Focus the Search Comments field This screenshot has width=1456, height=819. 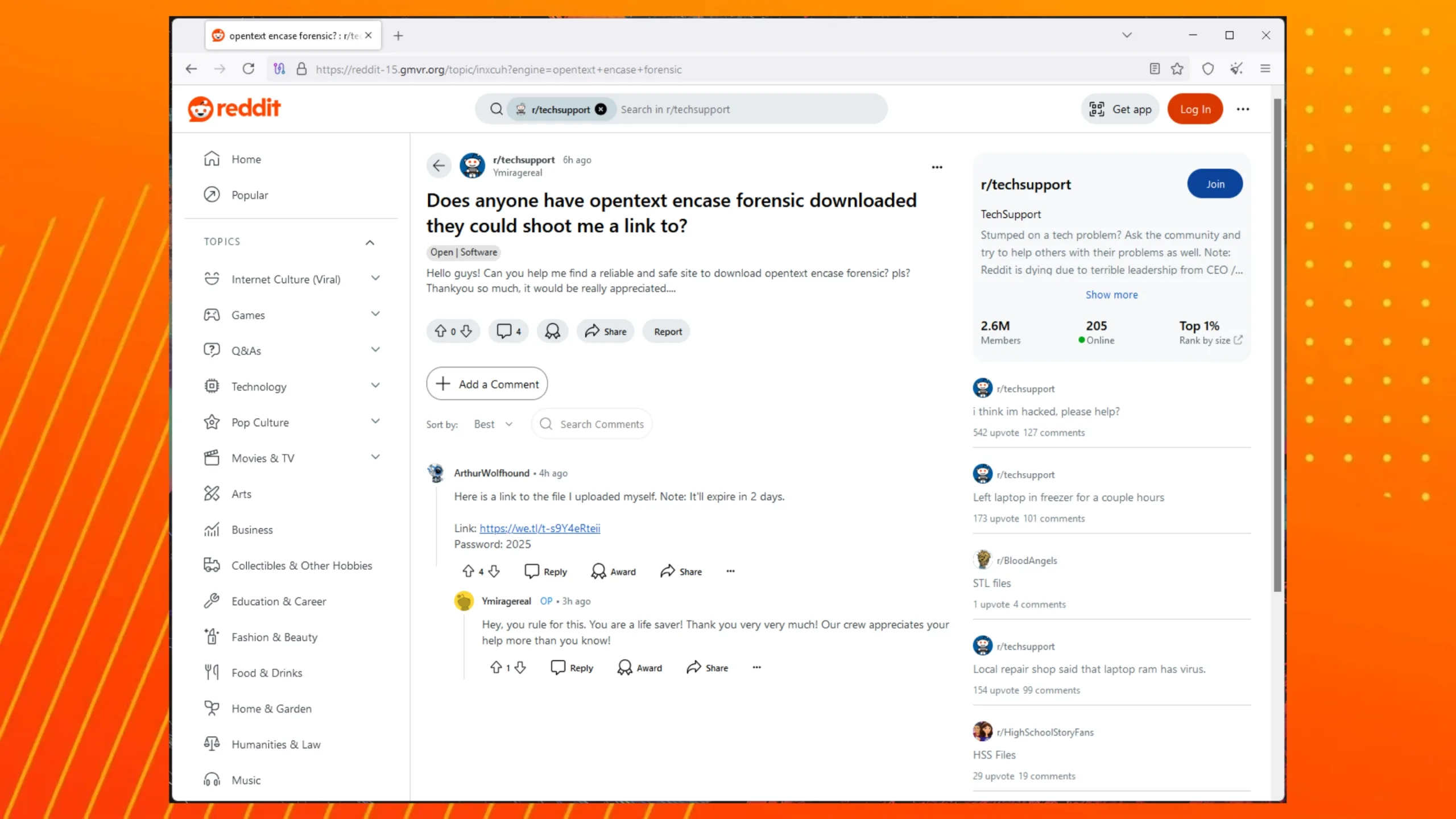coord(591,424)
